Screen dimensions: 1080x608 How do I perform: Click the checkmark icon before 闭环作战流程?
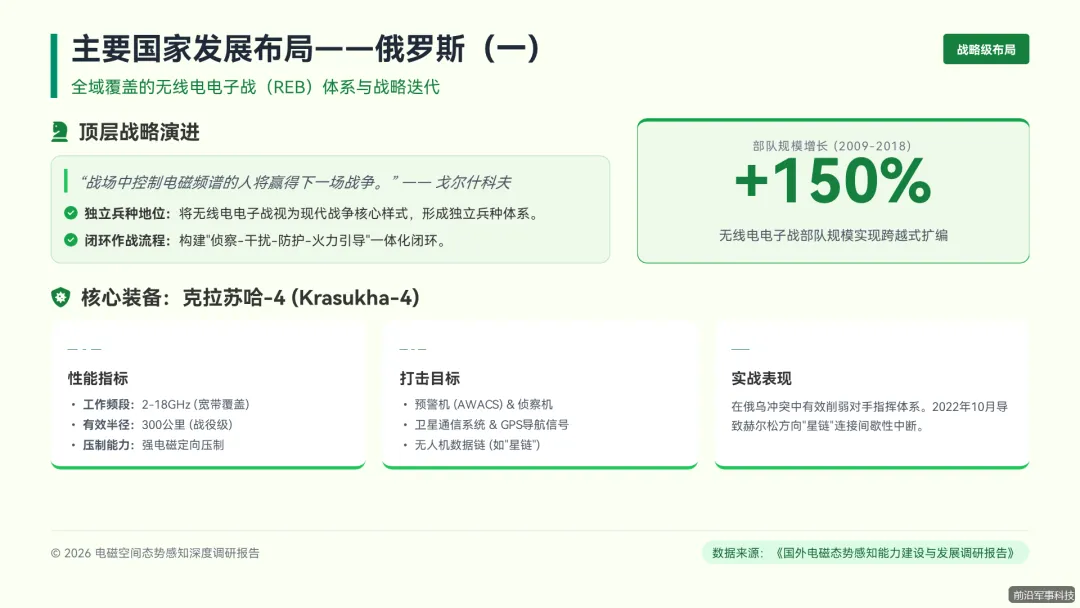[x=71, y=240]
